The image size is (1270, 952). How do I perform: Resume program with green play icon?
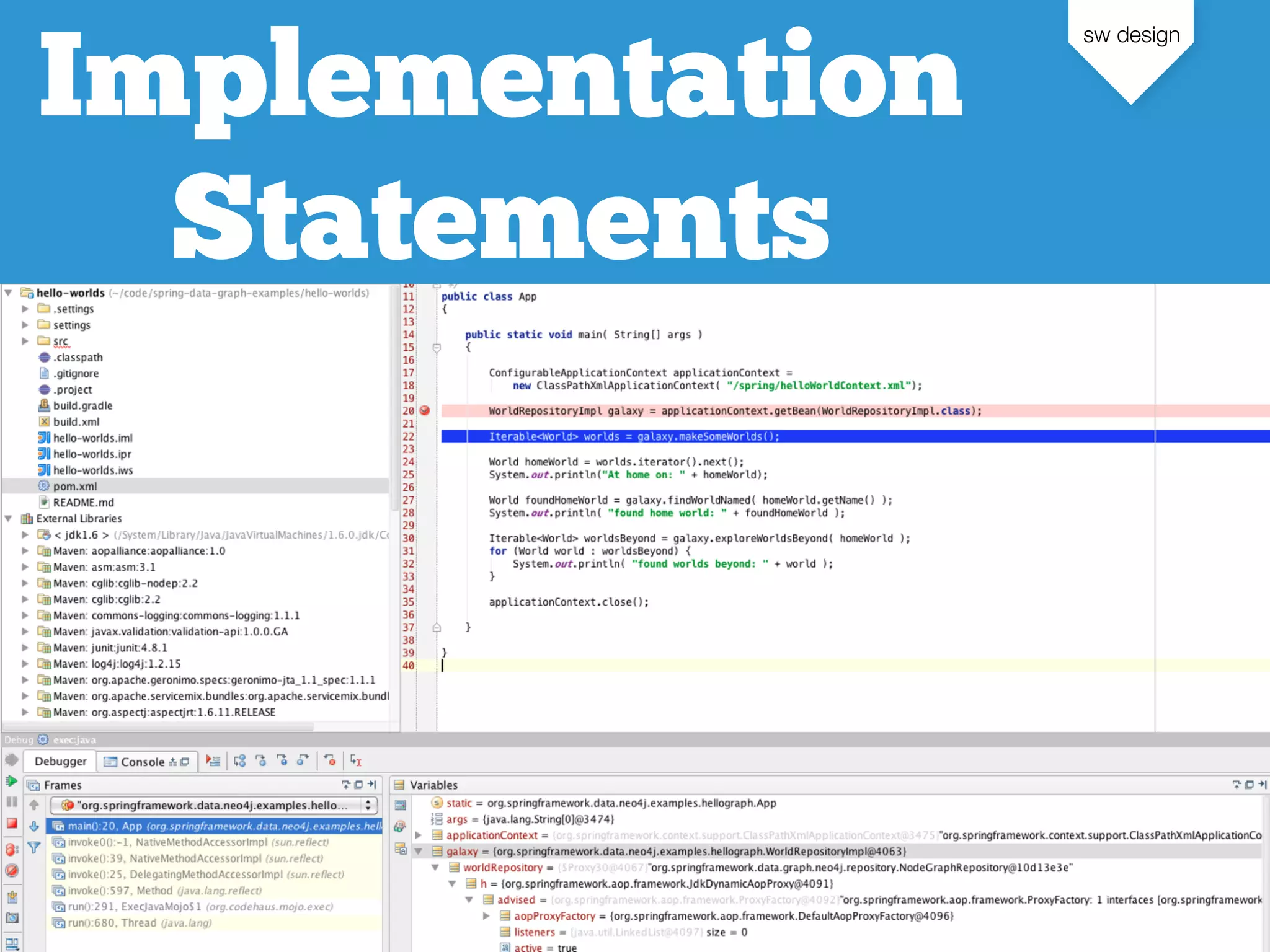(x=12, y=782)
